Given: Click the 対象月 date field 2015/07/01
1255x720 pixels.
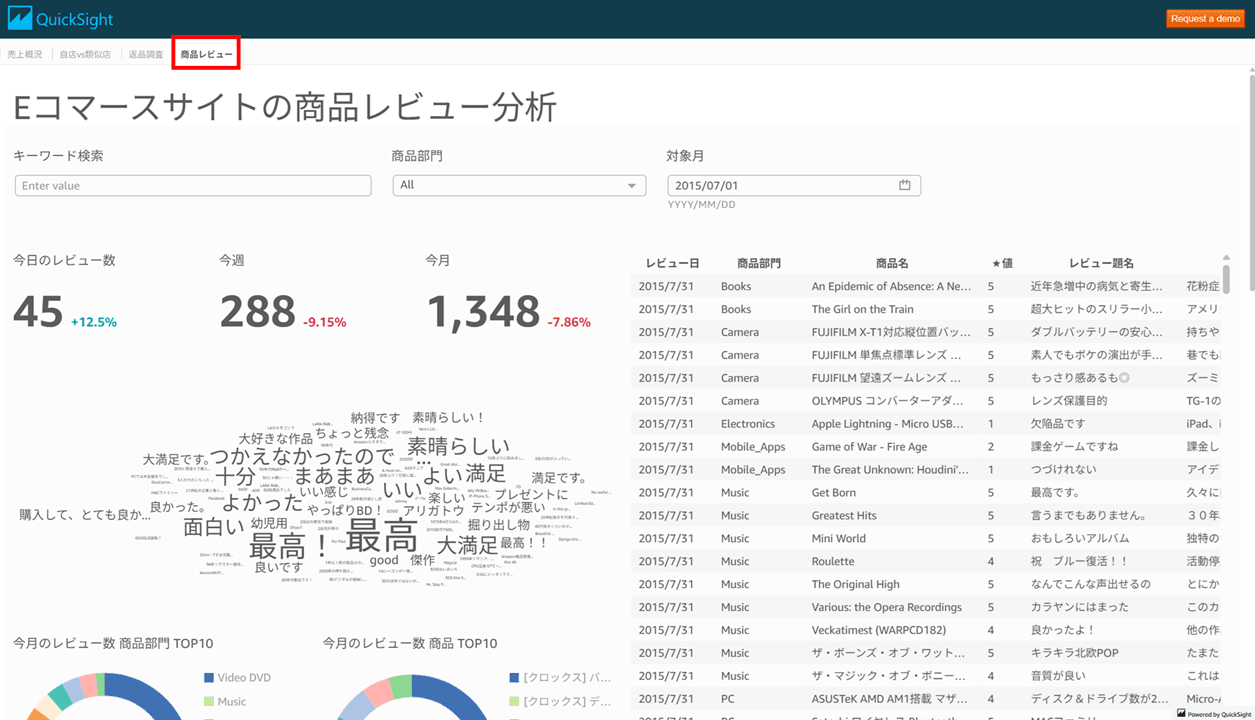Looking at the screenshot, I should point(794,185).
